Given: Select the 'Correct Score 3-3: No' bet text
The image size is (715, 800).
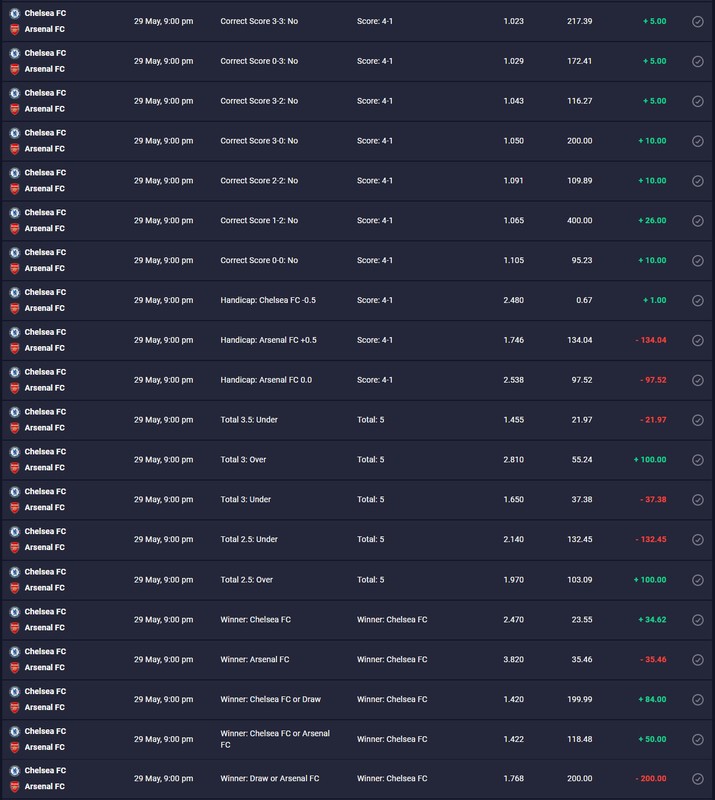Looking at the screenshot, I should coord(259,21).
